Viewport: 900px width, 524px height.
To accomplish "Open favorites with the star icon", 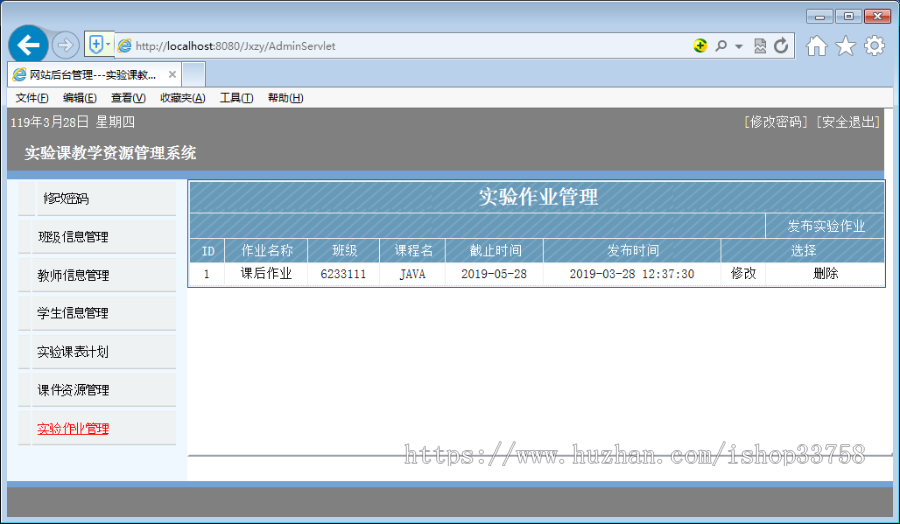I will pyautogui.click(x=845, y=46).
